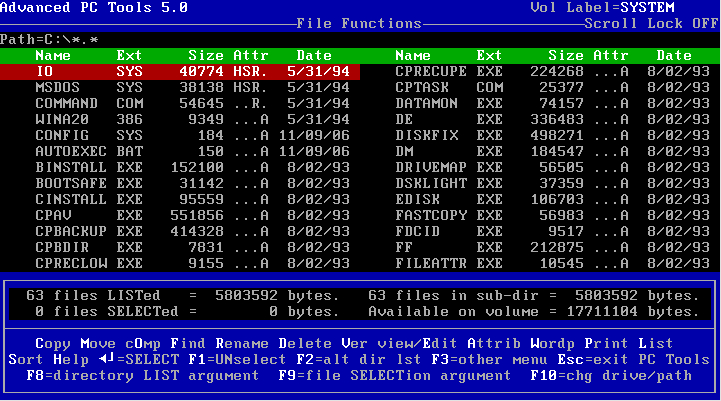Choose the Move command

tap(98, 344)
